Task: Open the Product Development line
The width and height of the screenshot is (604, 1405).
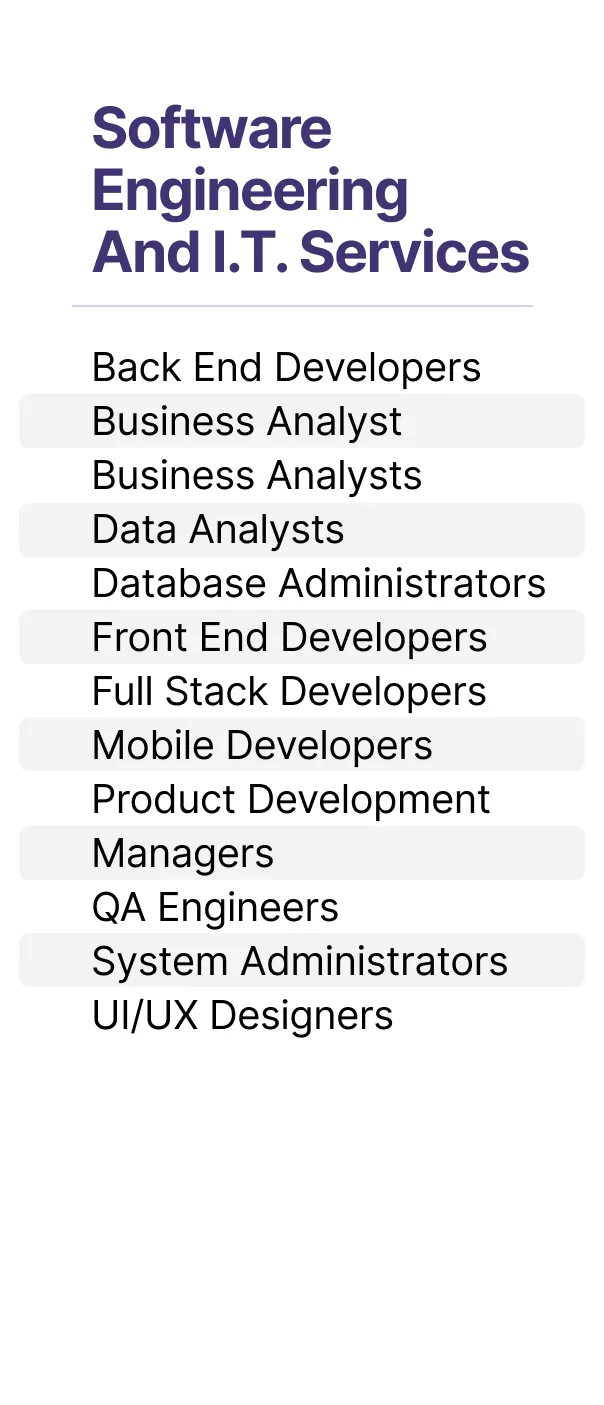Action: coord(291,800)
